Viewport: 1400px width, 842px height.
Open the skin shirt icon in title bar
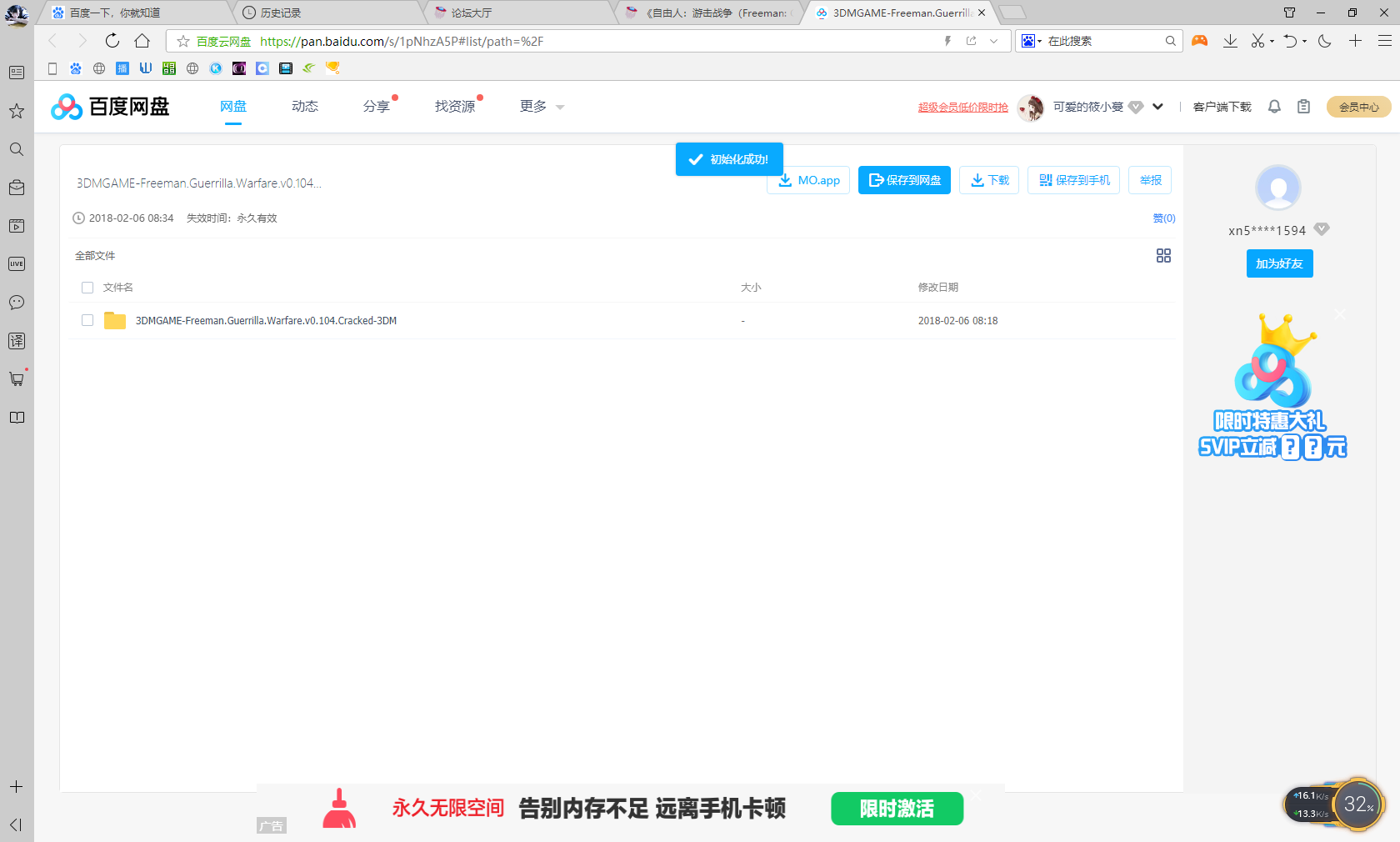pos(1289,13)
